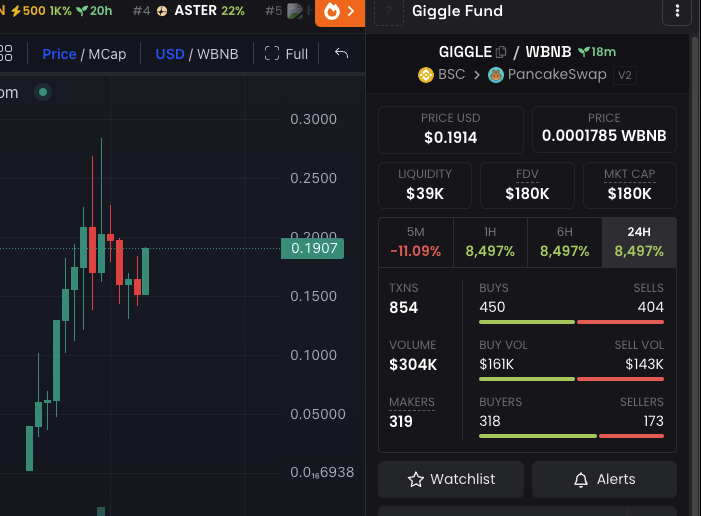Click the Giggle Fund placeholder token image
The width and height of the screenshot is (701, 516).
tap(389, 12)
